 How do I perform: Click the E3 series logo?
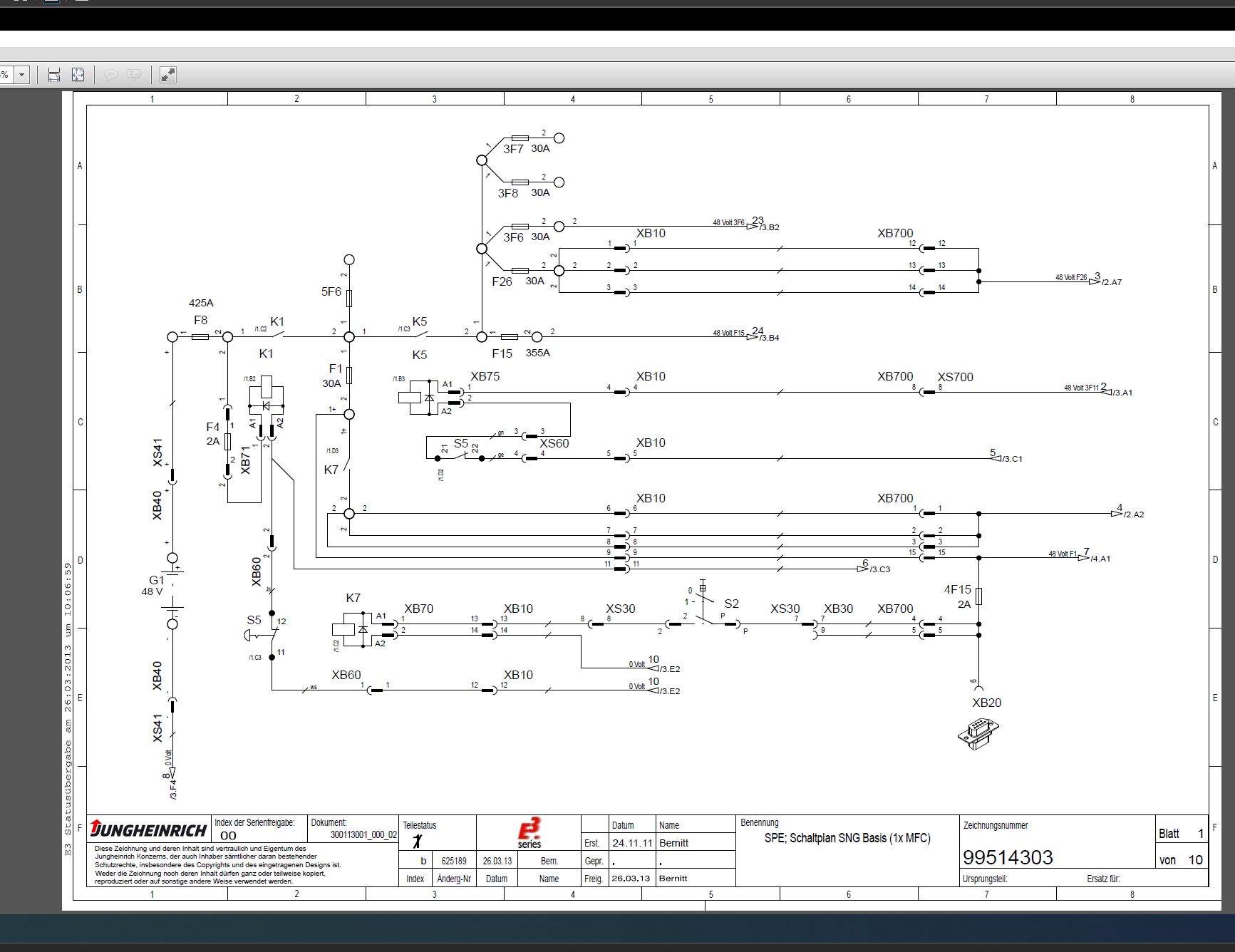point(529,832)
